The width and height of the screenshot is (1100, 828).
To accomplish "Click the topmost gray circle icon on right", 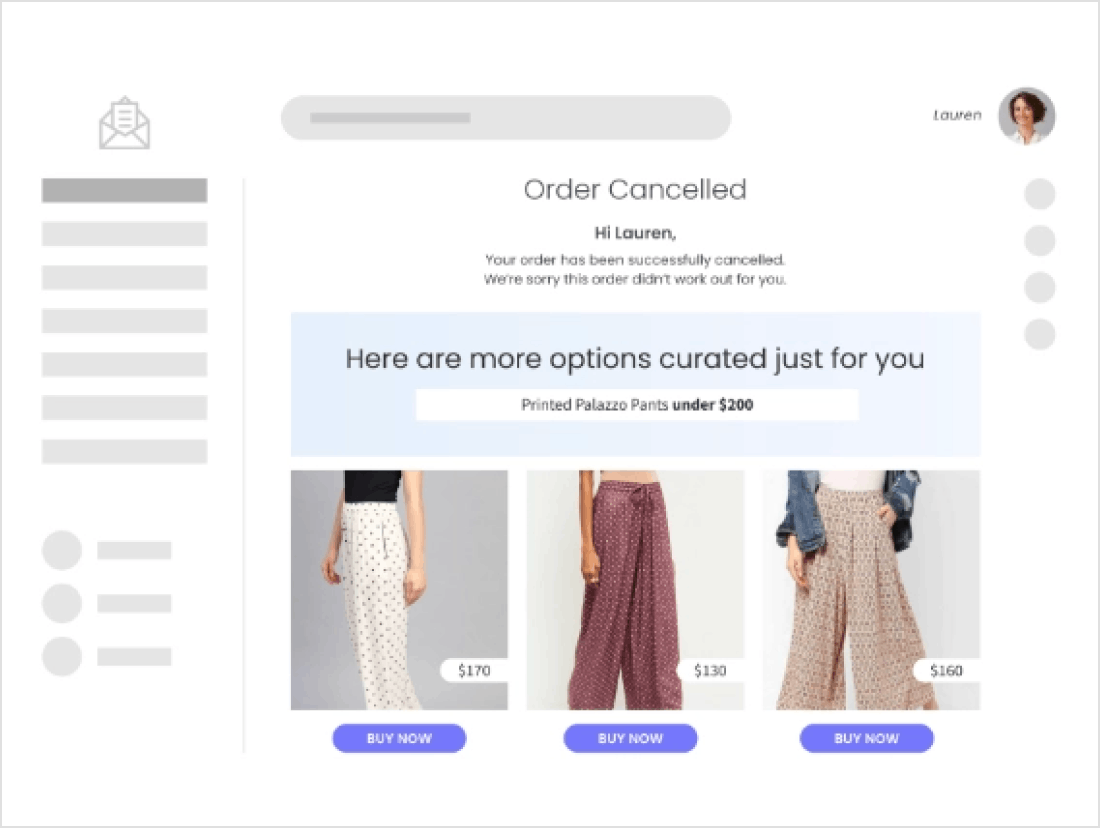I will pos(1040,194).
